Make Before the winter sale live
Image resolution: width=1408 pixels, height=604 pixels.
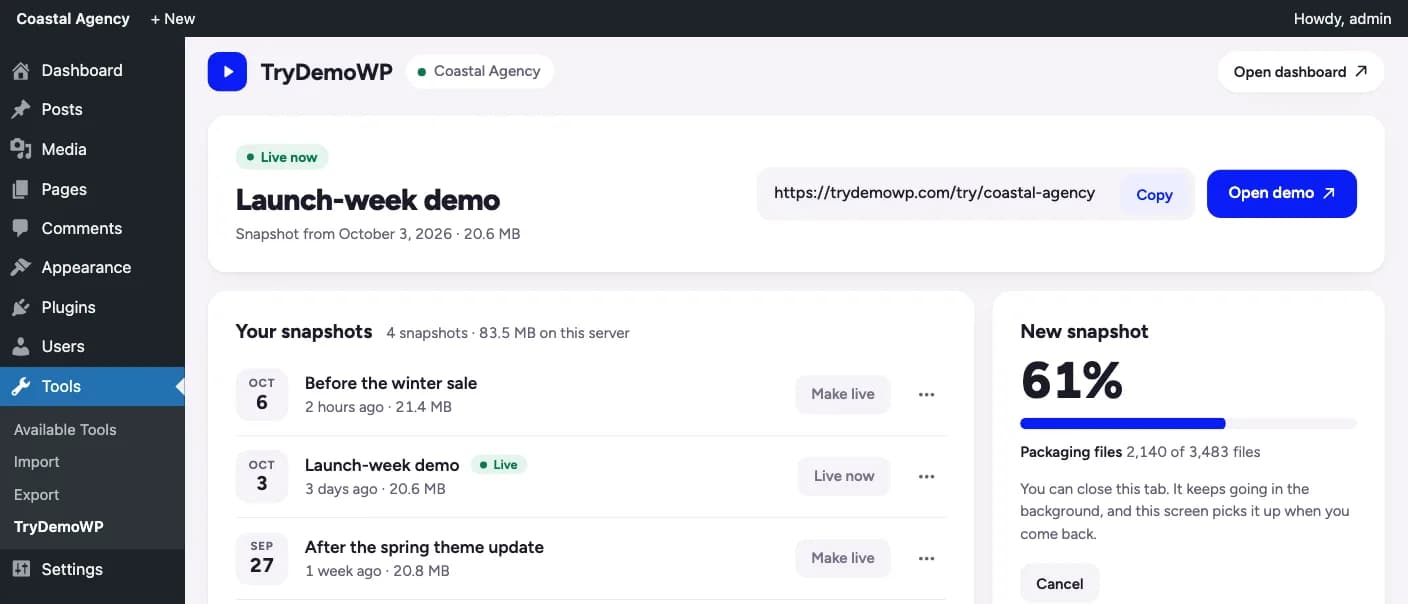pos(843,394)
